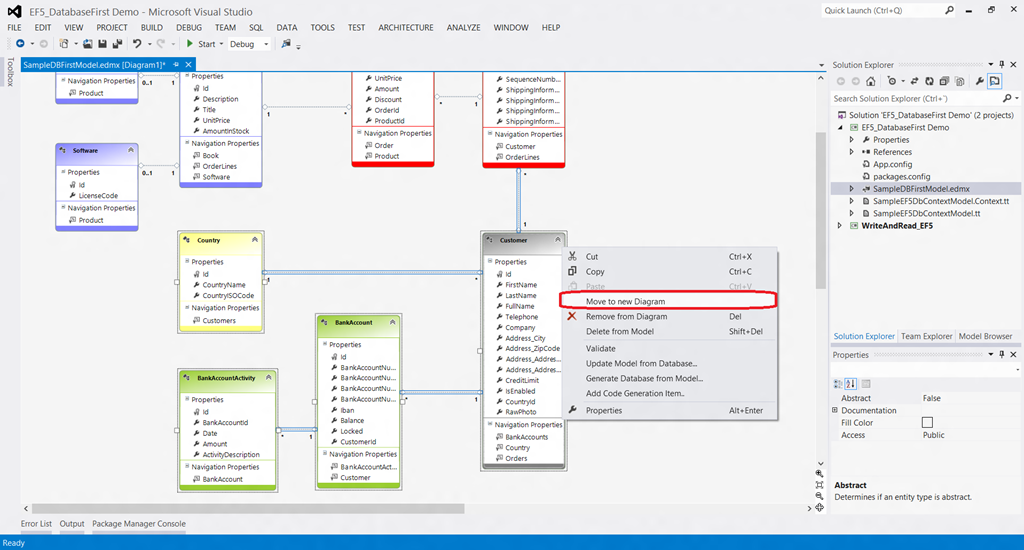The width and height of the screenshot is (1024, 550).
Task: Expand the References node in Solution Explorer
Action: click(852, 152)
